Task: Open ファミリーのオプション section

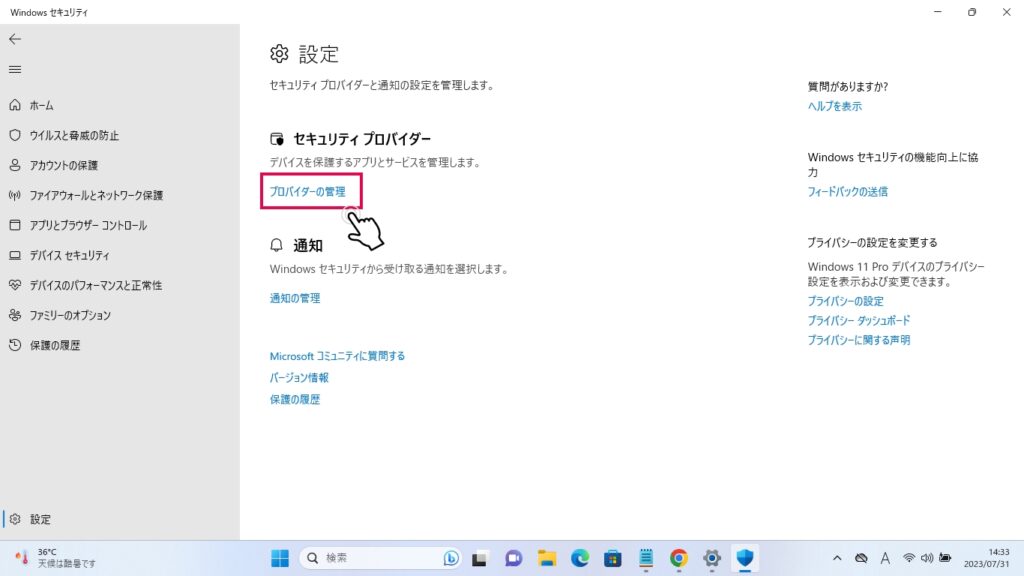Action: tap(70, 315)
